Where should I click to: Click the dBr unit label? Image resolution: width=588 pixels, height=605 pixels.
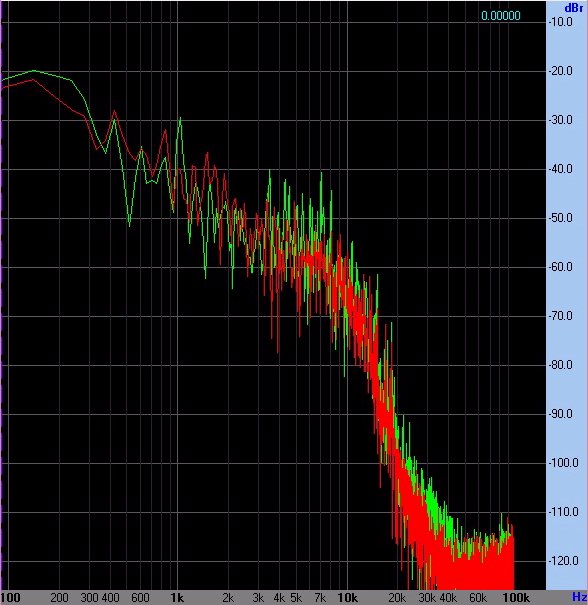click(573, 8)
